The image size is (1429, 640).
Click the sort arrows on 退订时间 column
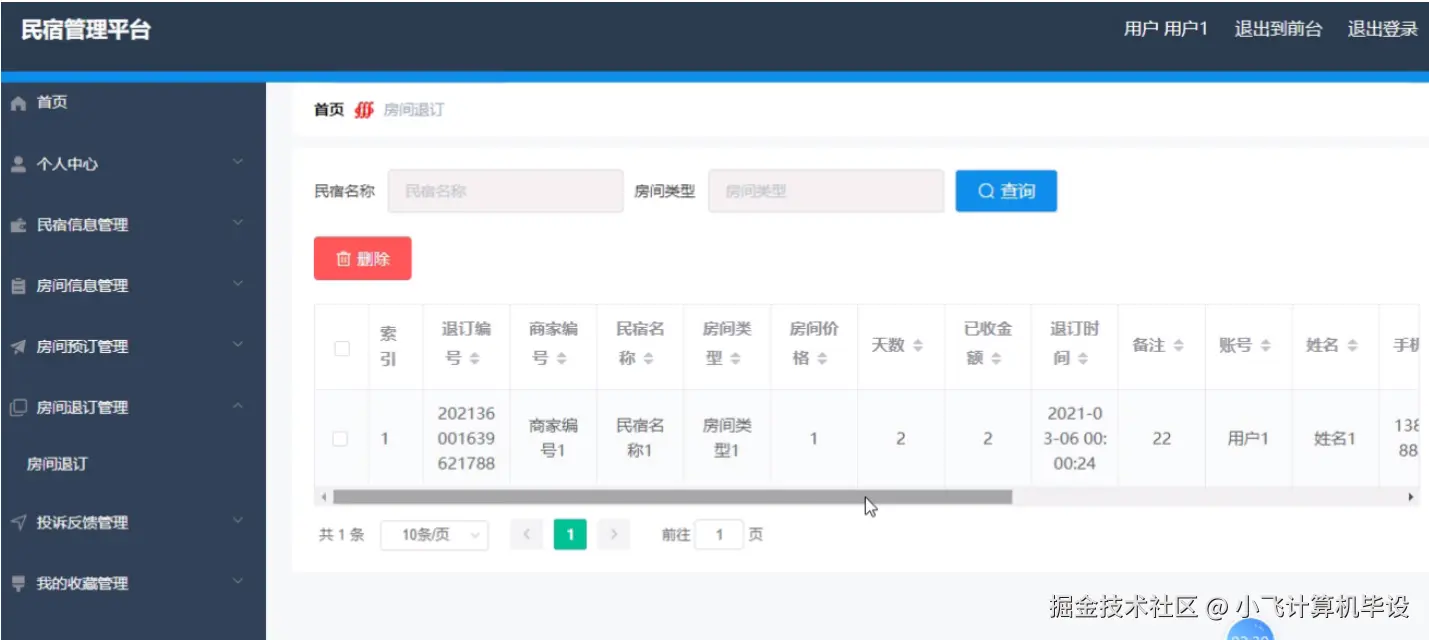pyautogui.click(x=1084, y=358)
